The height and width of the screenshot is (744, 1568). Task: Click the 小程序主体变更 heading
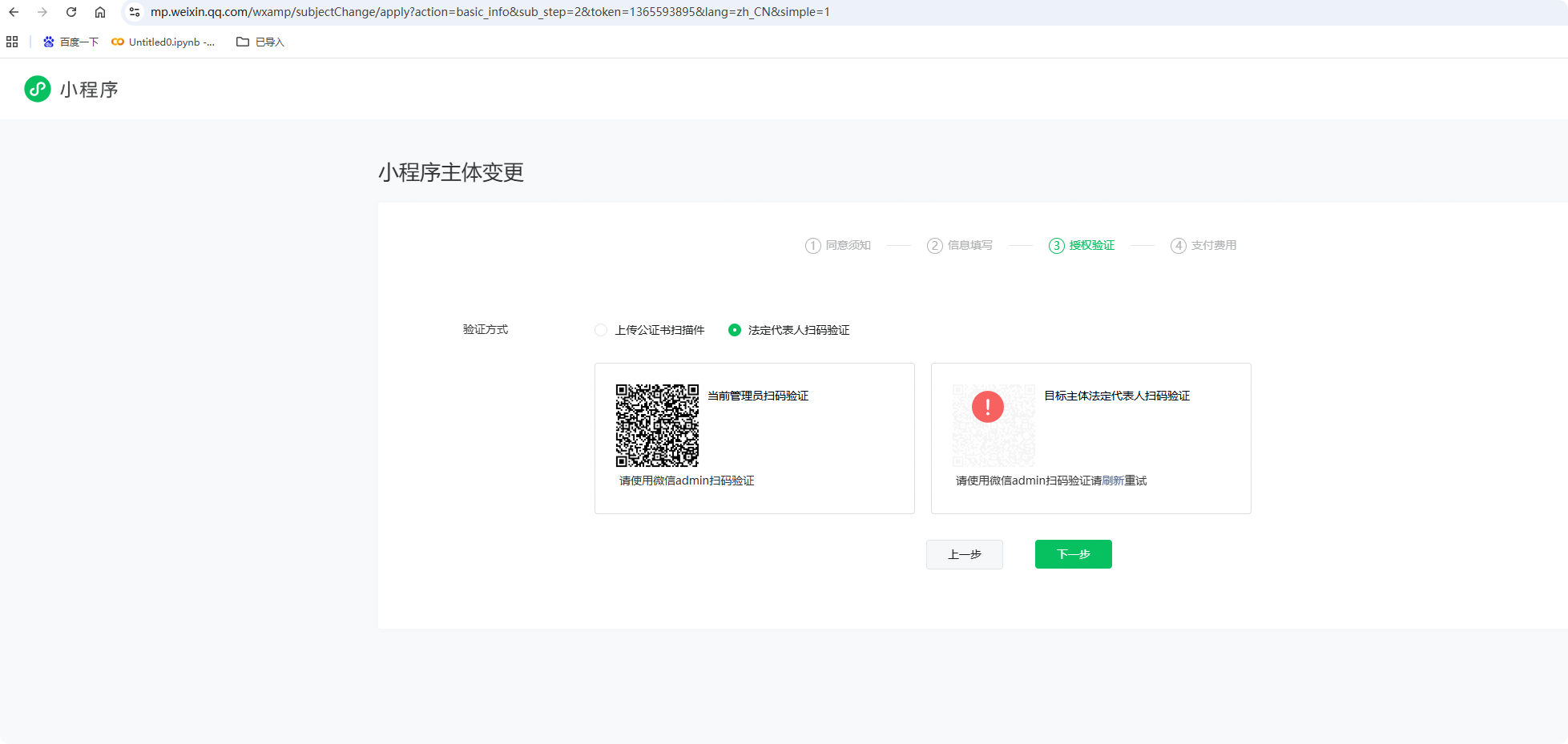point(451,172)
